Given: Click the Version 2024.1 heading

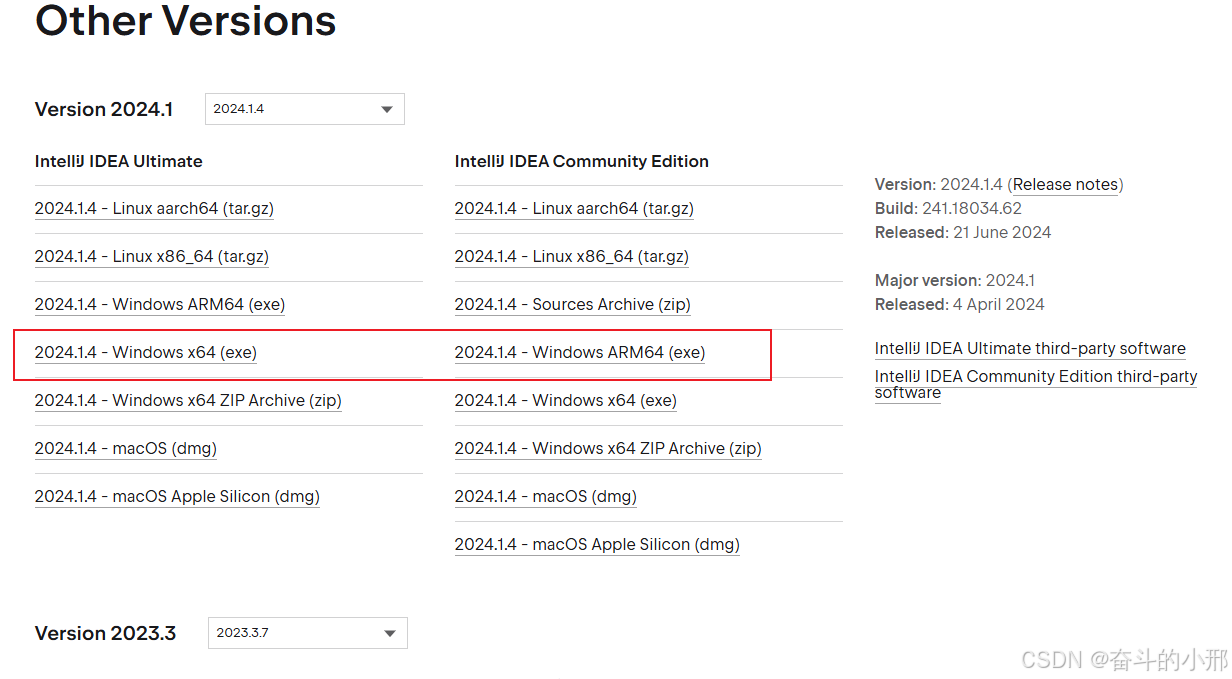Looking at the screenshot, I should coord(104,109).
